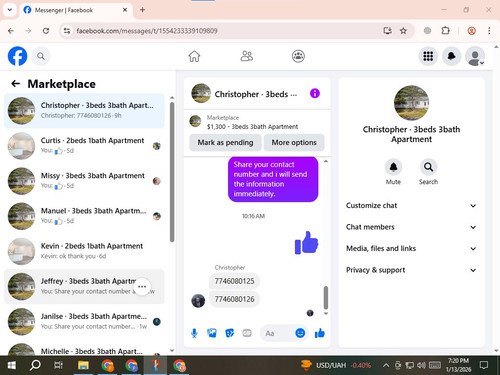Bookmark this page with star
The height and width of the screenshot is (375, 500).
[x=403, y=31]
